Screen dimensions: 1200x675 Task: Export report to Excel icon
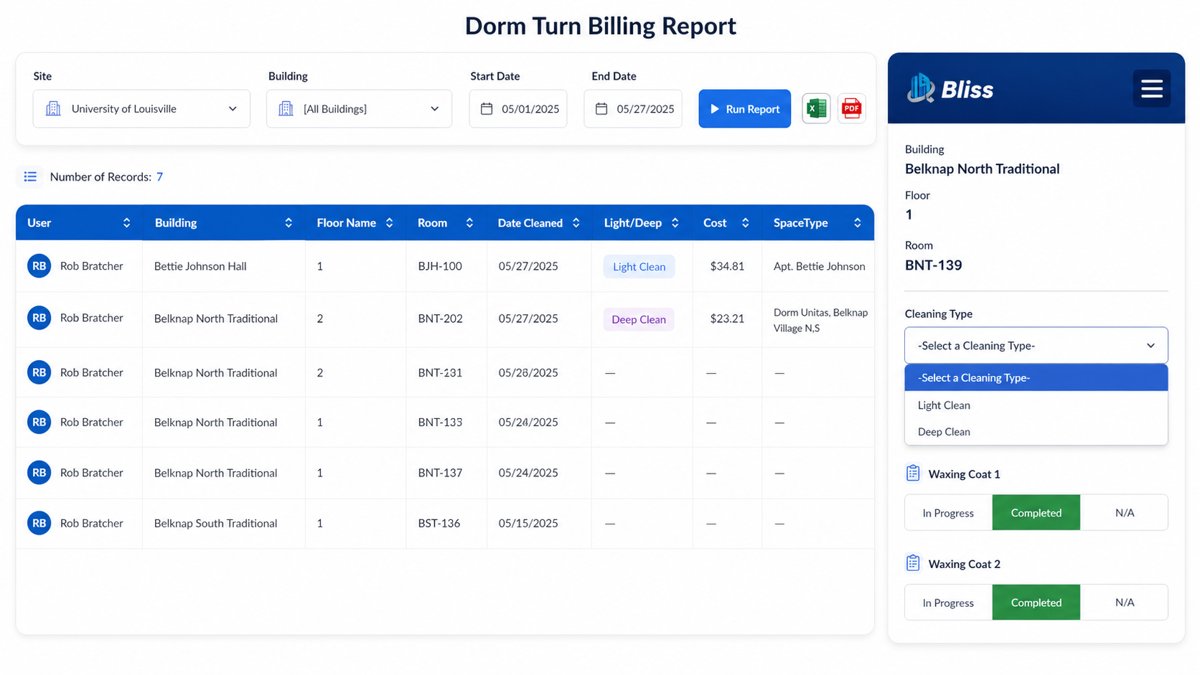click(x=816, y=109)
